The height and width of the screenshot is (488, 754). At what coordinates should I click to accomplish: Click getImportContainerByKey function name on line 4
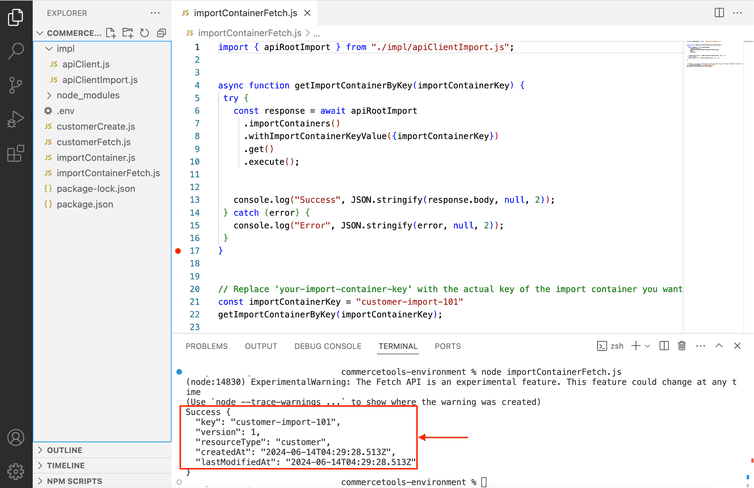point(353,85)
